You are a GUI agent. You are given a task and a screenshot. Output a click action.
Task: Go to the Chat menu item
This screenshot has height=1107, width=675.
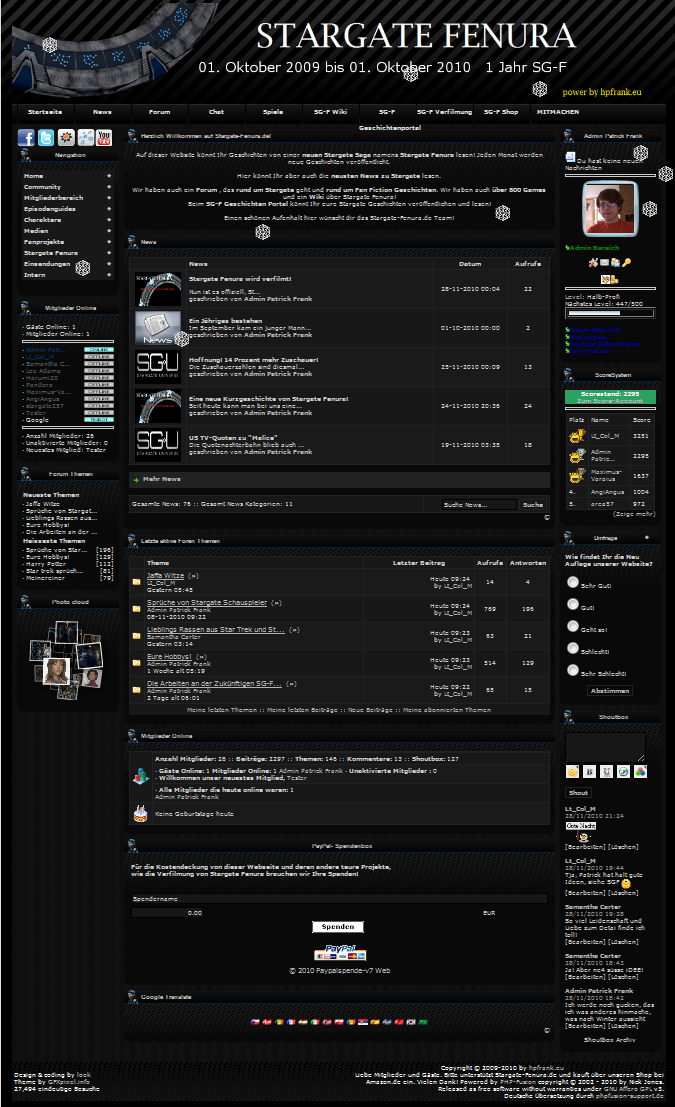click(217, 112)
